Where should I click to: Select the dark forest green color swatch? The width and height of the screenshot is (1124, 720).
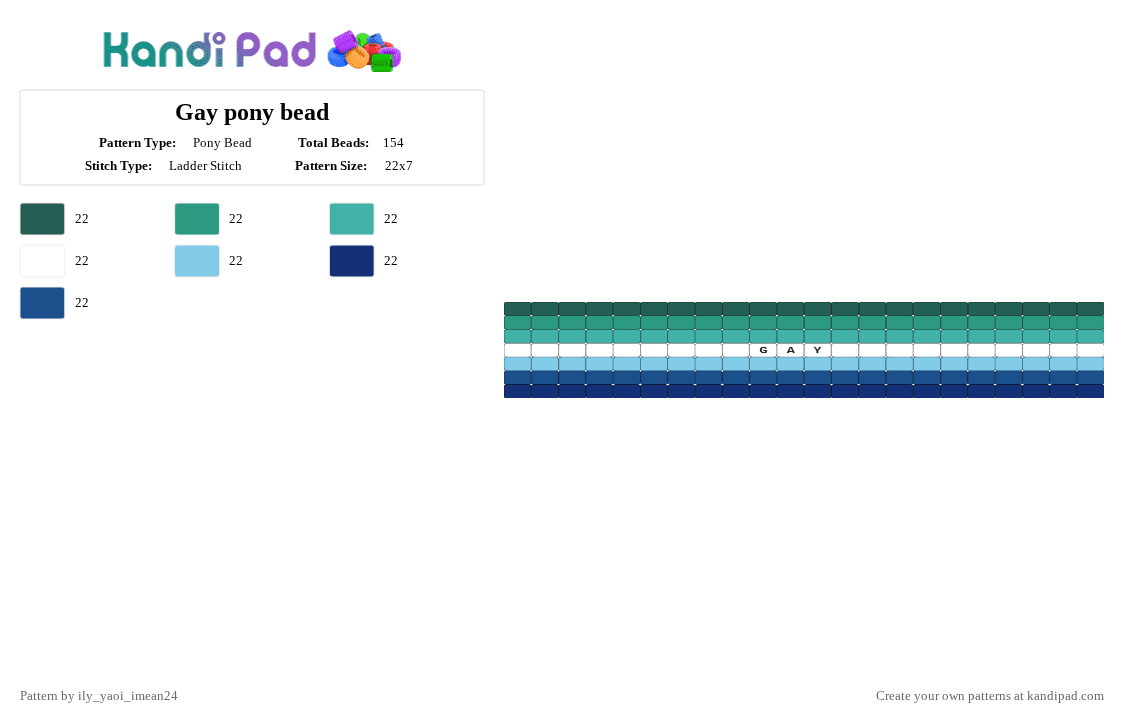(42, 219)
